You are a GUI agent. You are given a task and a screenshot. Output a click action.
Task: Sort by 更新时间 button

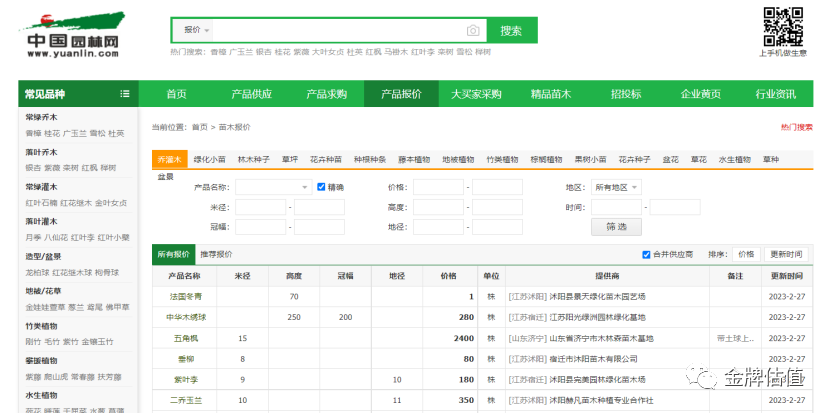click(786, 254)
